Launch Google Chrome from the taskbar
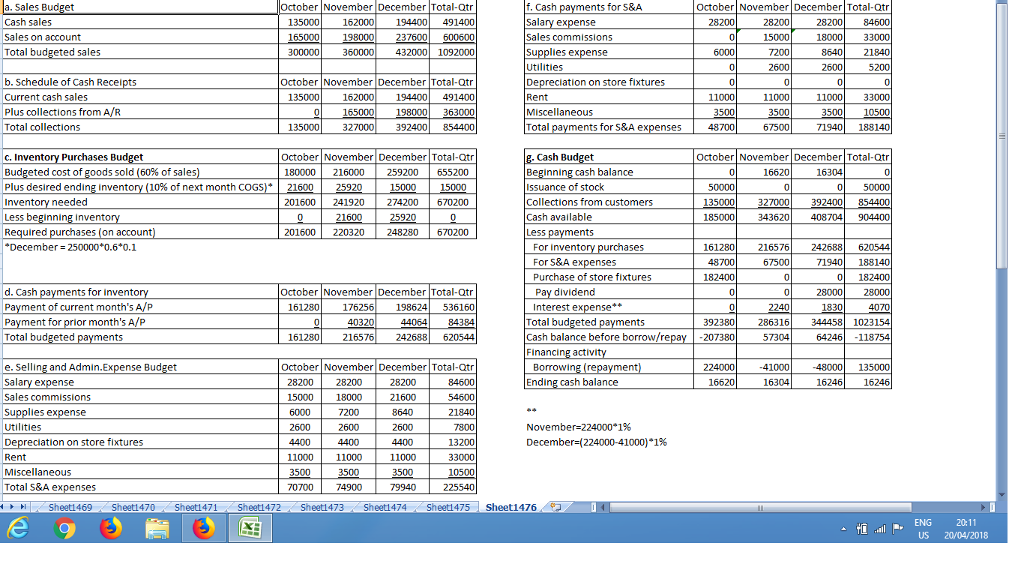 (x=64, y=527)
